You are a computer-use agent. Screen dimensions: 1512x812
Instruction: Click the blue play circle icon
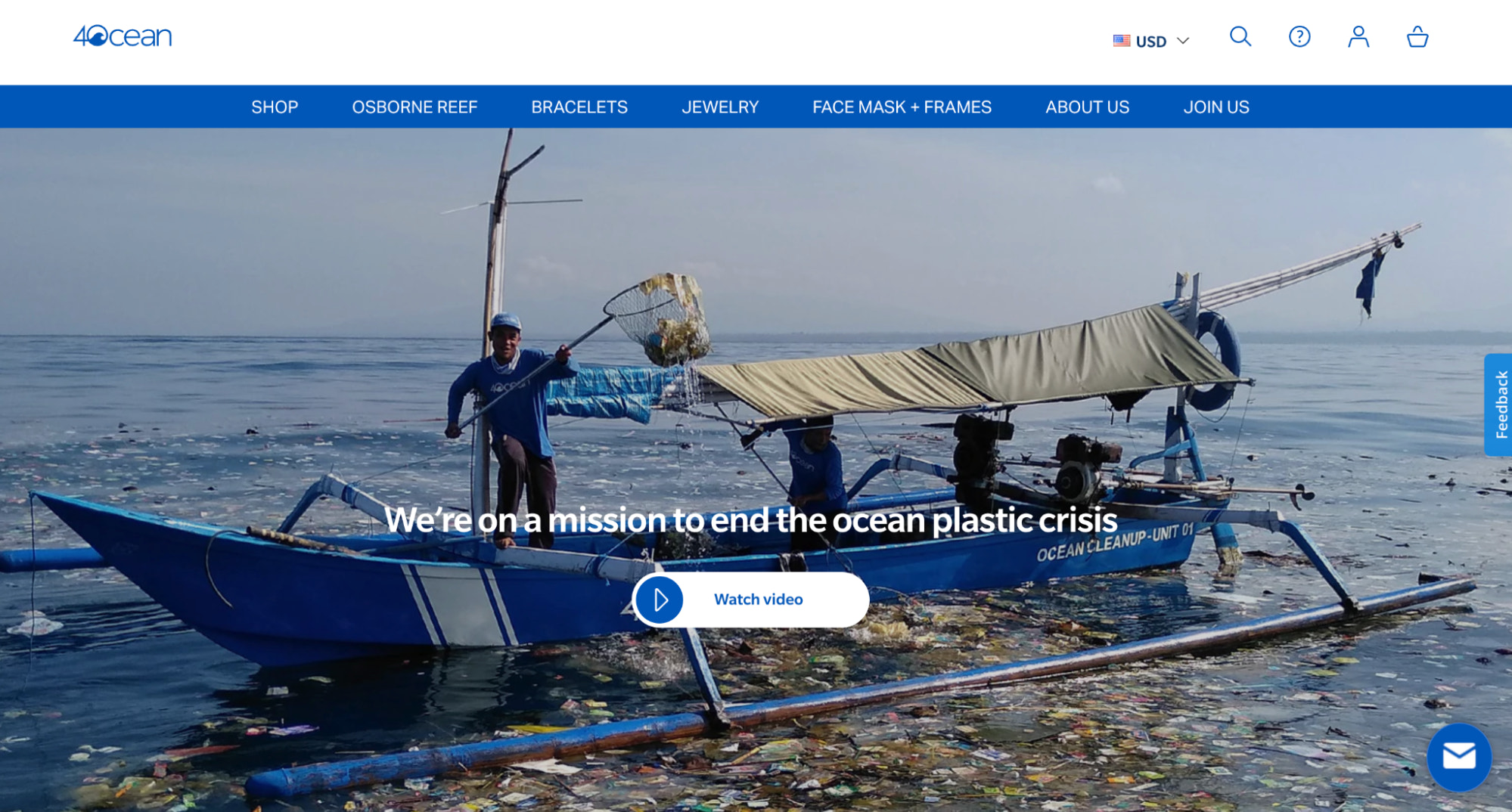click(660, 600)
